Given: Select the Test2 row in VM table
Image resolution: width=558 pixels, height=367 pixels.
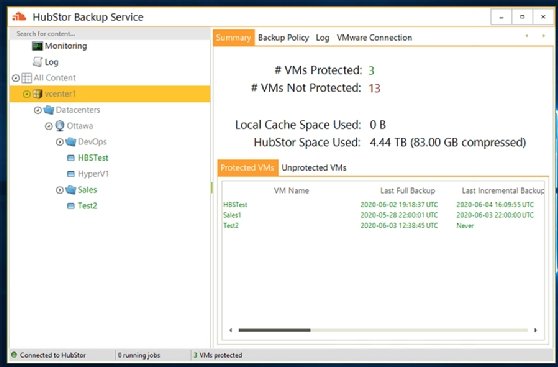Looking at the screenshot, I should point(383,225).
